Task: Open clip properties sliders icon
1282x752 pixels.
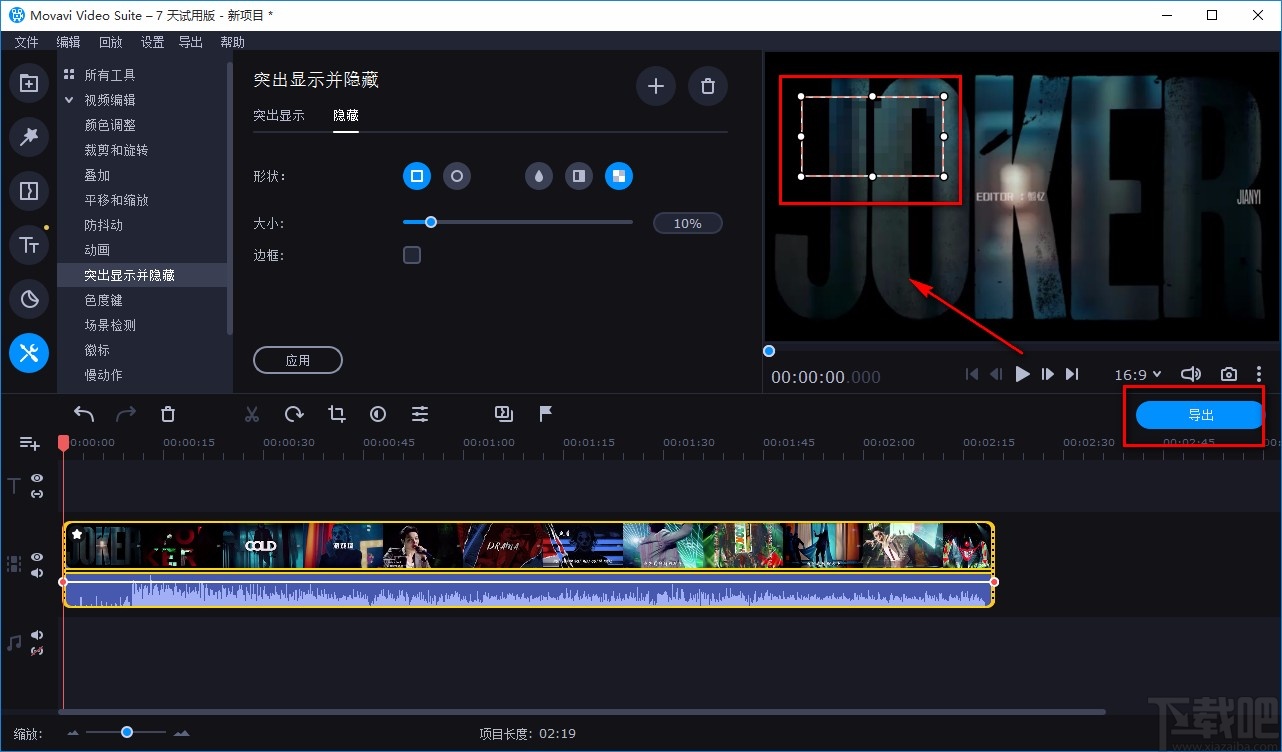Action: (420, 414)
